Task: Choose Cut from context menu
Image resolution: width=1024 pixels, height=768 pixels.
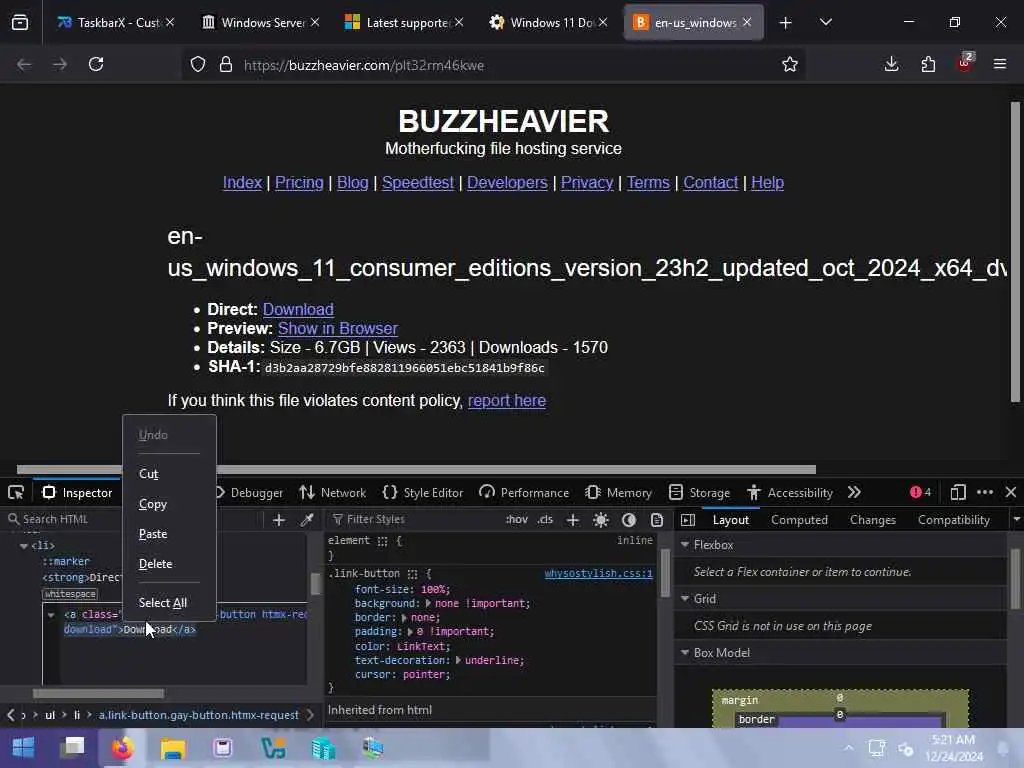Action: (169, 473)
